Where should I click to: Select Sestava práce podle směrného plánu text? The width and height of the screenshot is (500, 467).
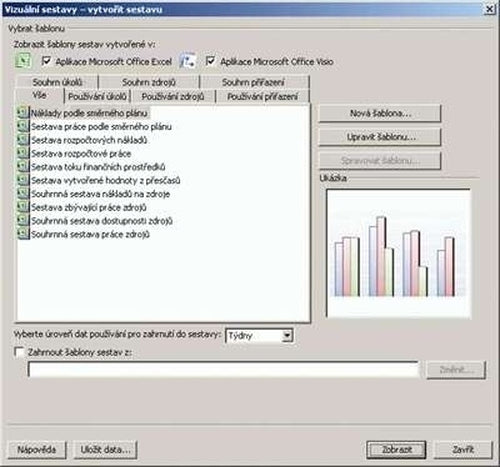point(101,127)
